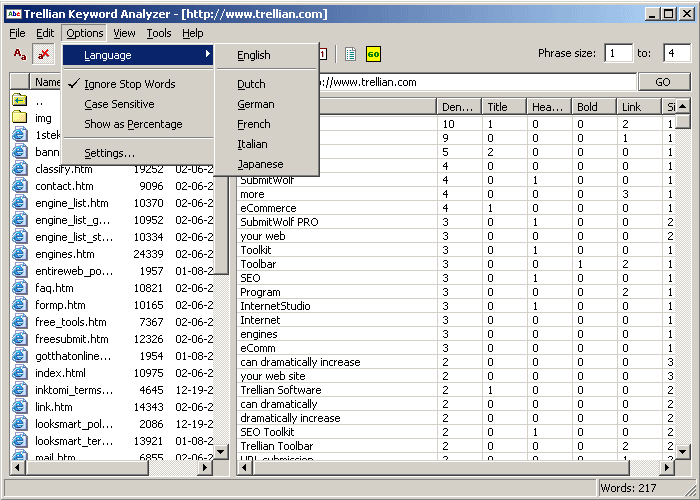Viewport: 700px width, 500px height.
Task: Select German language
Action: 267,104
